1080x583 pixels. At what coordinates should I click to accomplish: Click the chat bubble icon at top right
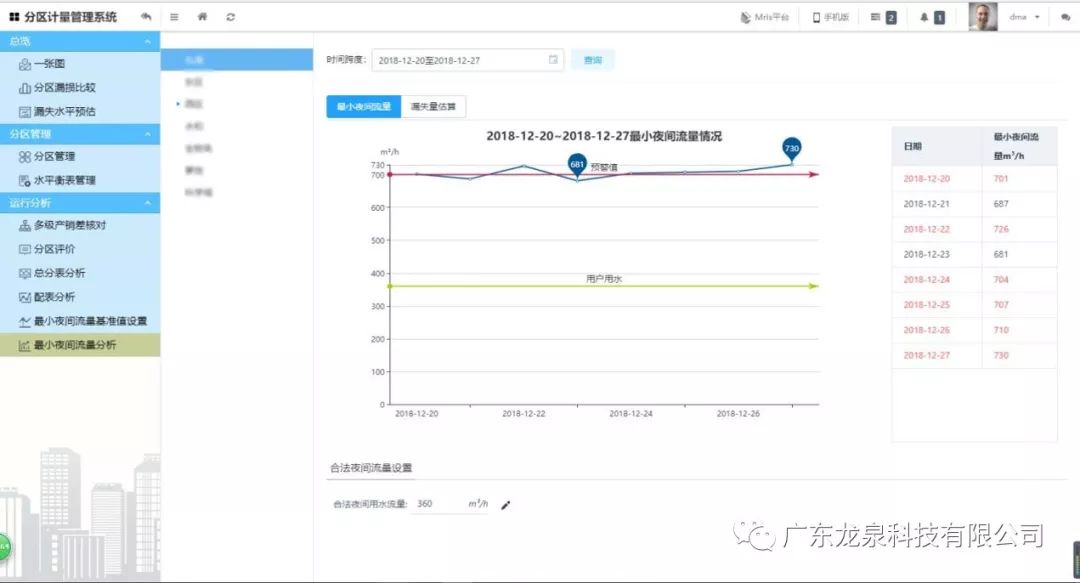[x=1065, y=17]
